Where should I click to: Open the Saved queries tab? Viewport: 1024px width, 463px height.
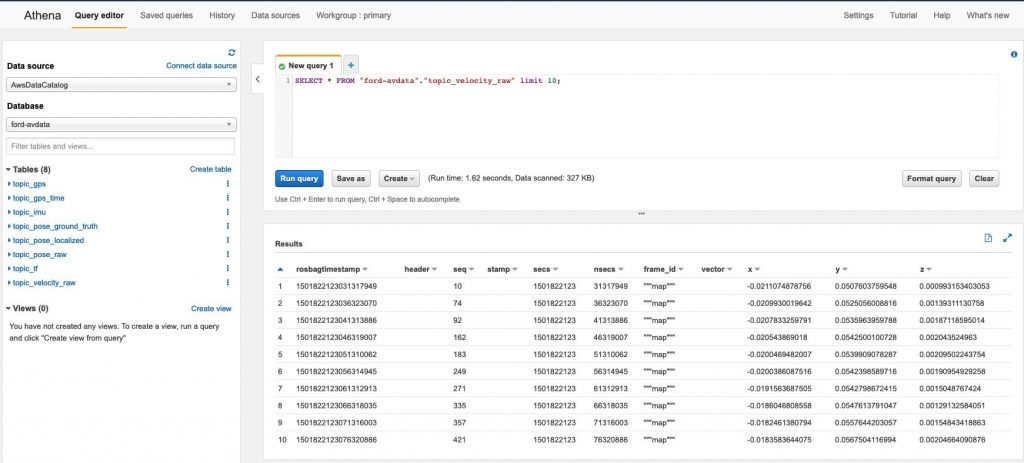(x=167, y=15)
